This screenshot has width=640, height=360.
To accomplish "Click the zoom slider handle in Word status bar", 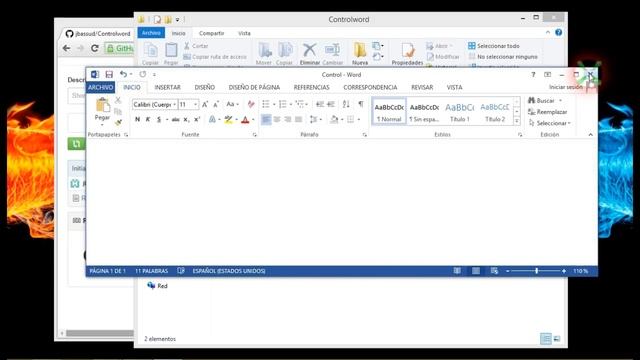I will pos(536,271).
